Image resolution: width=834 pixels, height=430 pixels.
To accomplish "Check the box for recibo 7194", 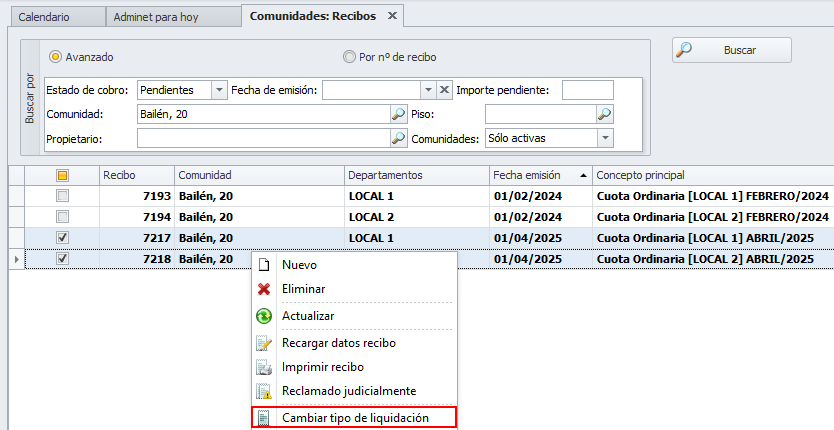I will coord(62,217).
